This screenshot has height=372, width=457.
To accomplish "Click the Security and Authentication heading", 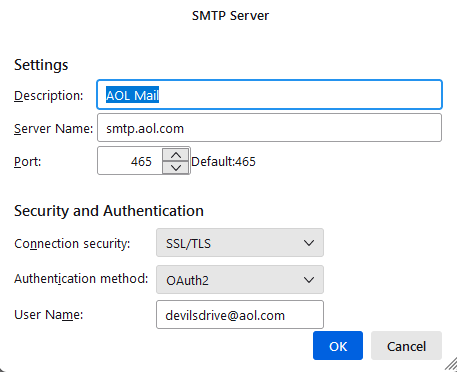I will [x=109, y=211].
